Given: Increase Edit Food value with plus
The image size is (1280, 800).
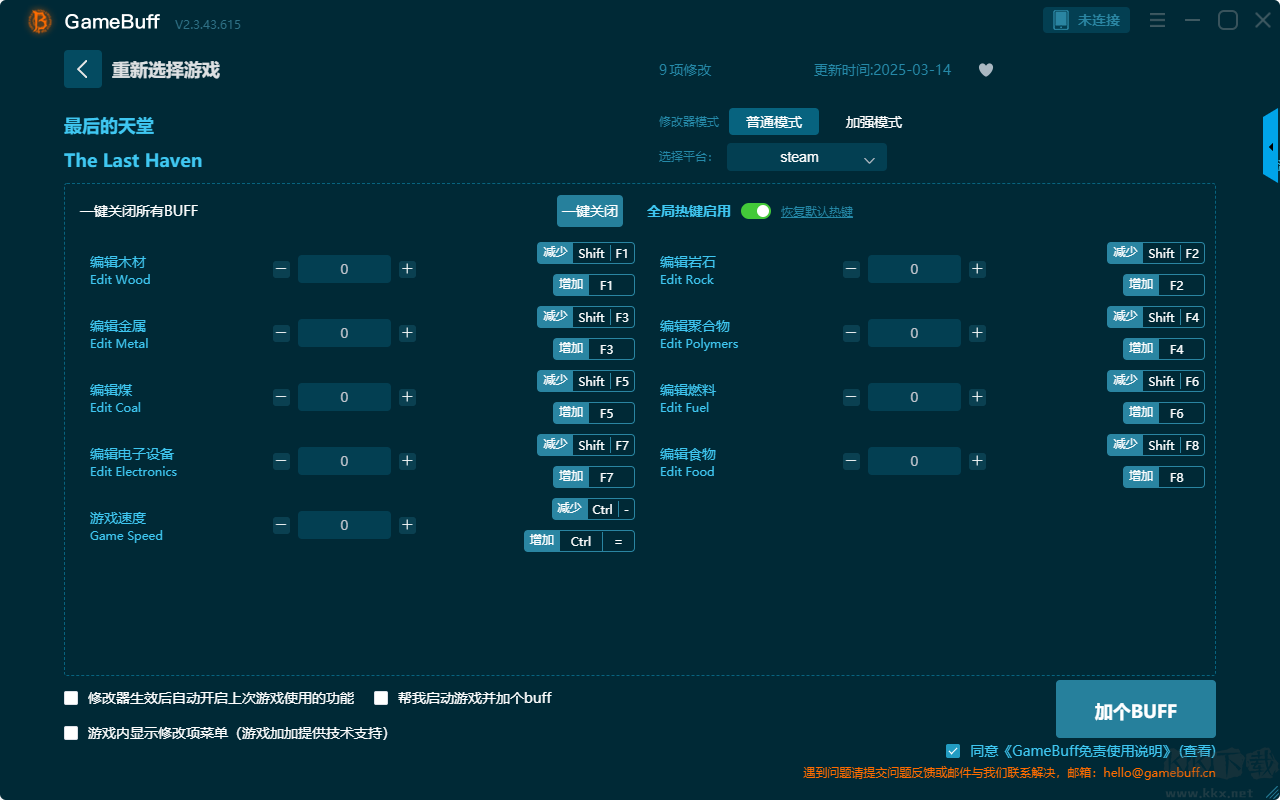Looking at the screenshot, I should coord(977,461).
